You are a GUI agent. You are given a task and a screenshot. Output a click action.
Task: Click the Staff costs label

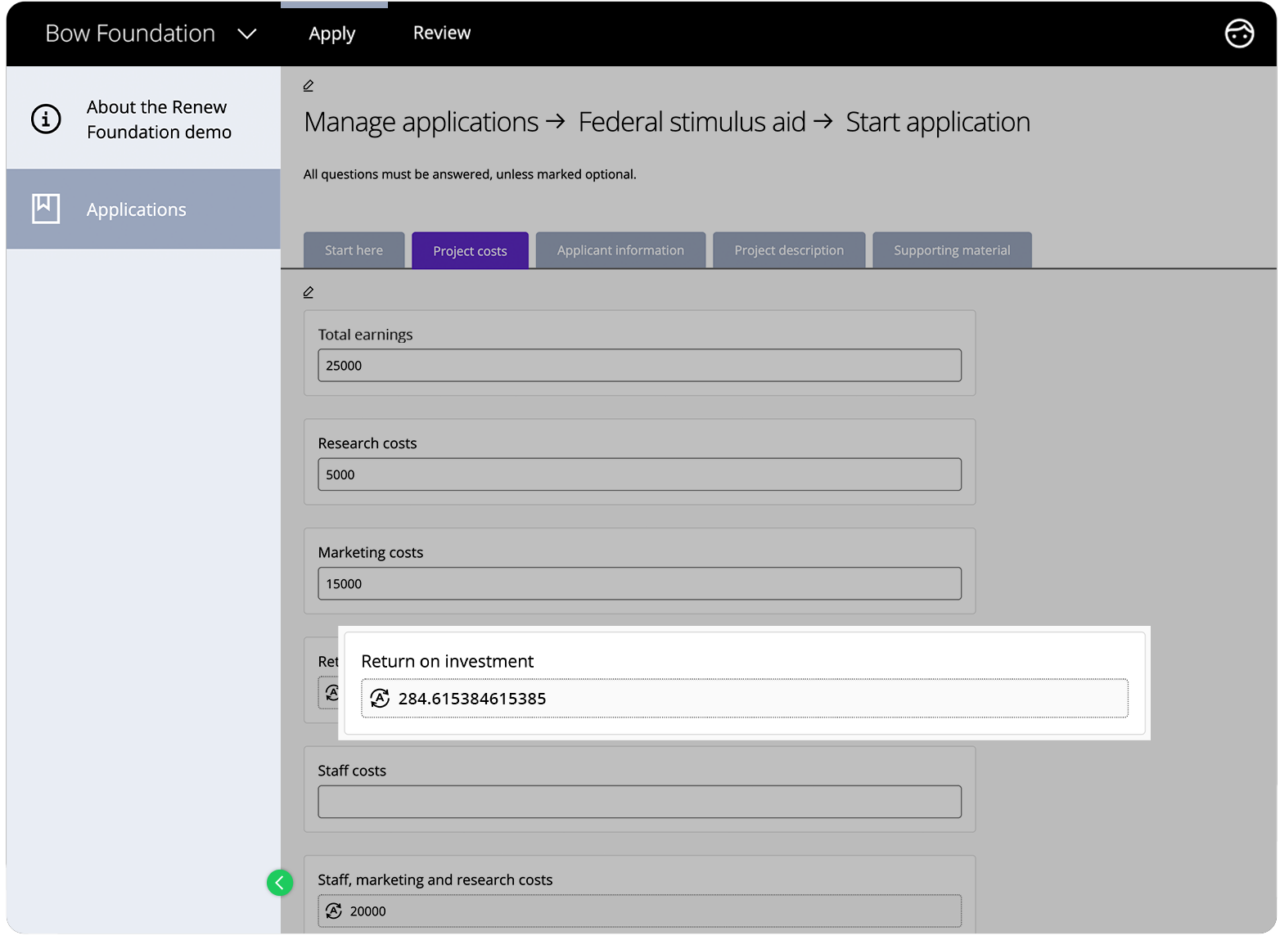tap(352, 771)
